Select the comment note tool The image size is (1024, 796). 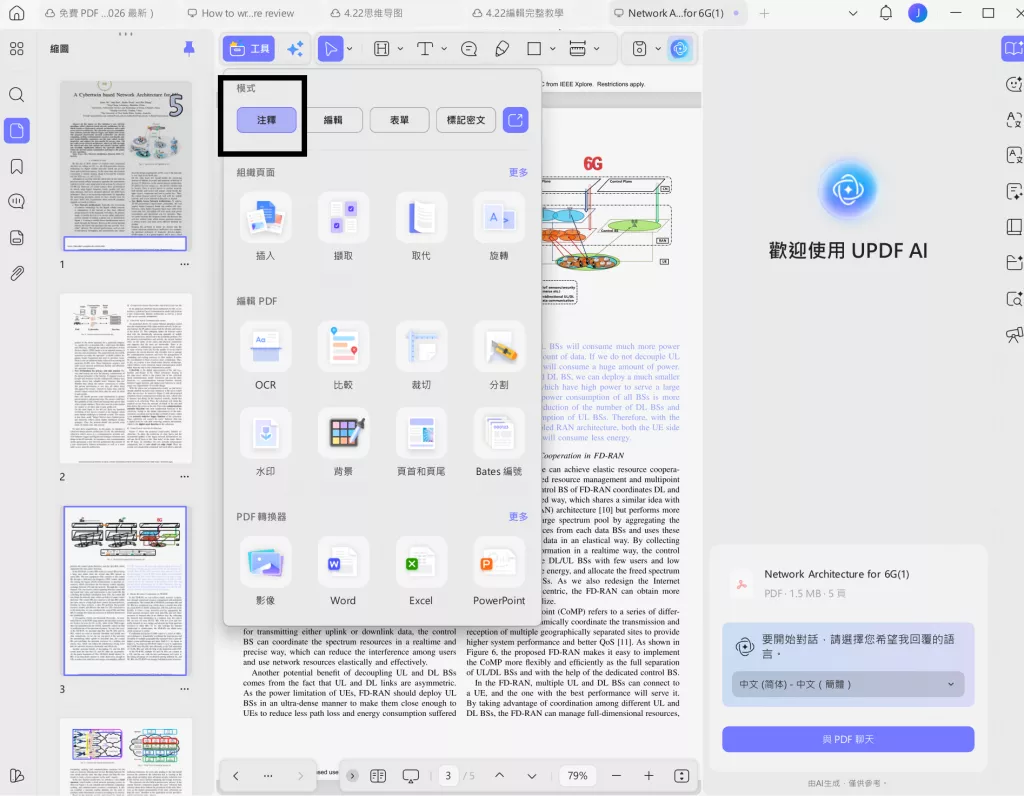[x=469, y=49]
